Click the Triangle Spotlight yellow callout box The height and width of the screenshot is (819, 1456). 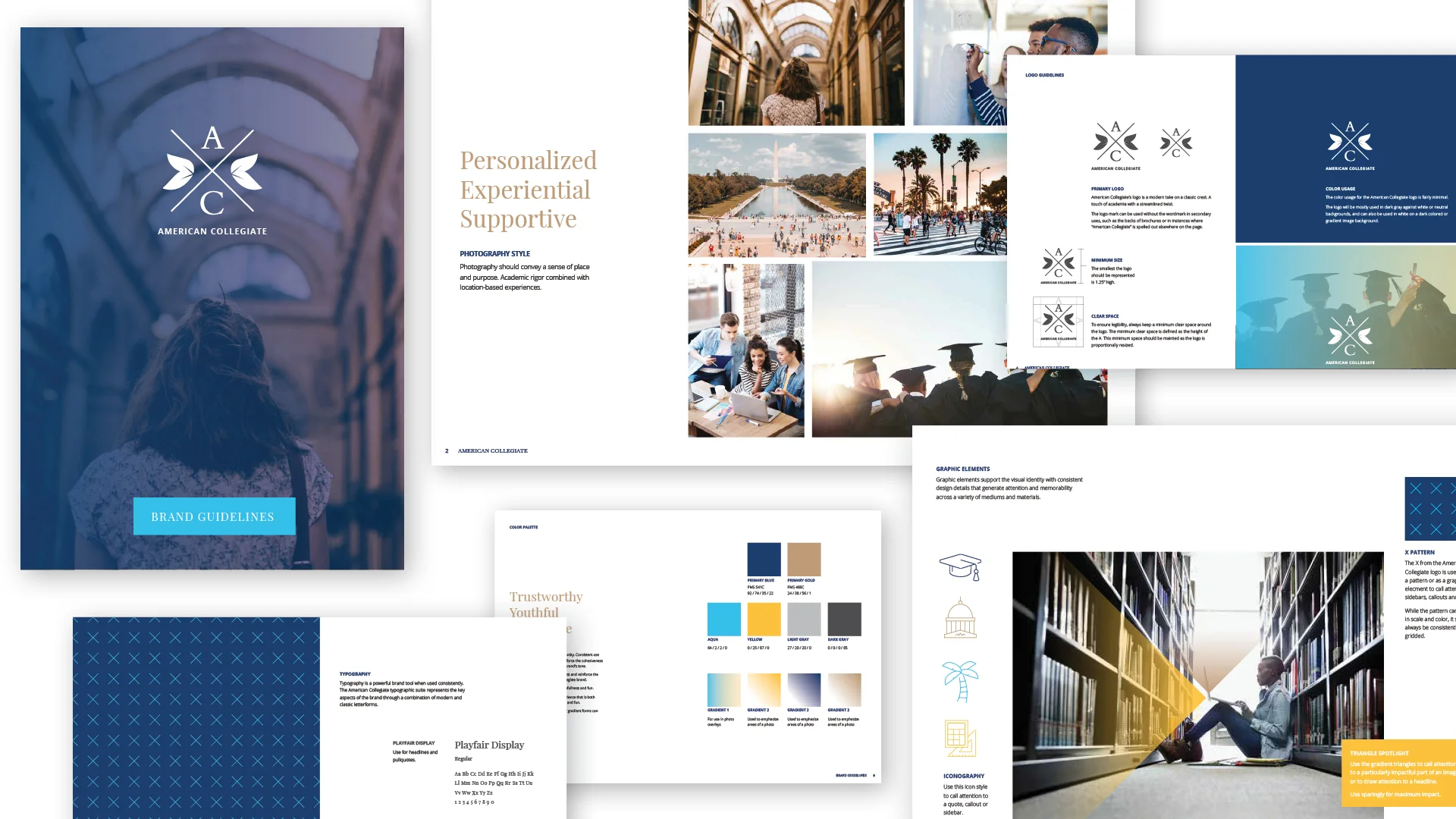coord(1398,772)
